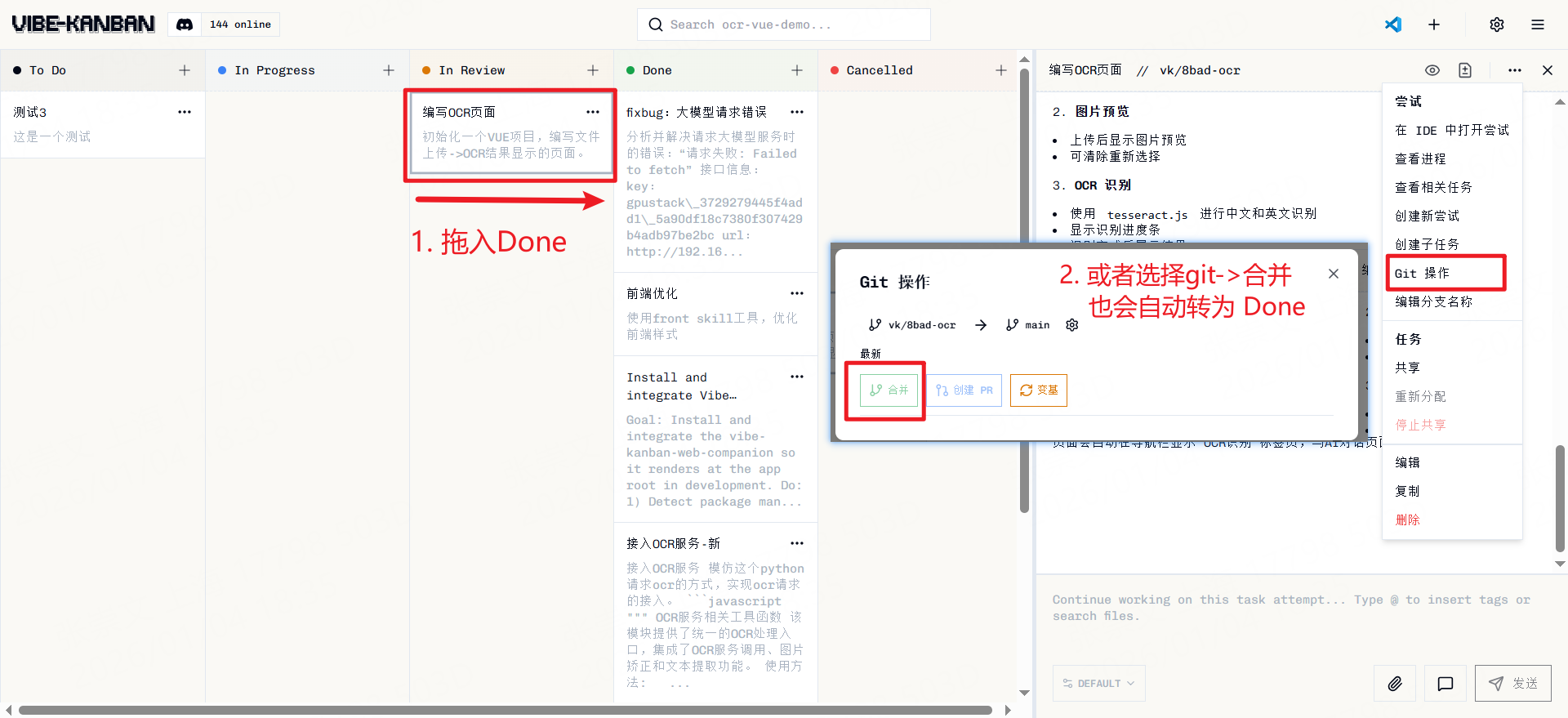Click the task panel vertical scrollbar thumb
Screen dimensions: 1568x718
click(x=1560, y=498)
